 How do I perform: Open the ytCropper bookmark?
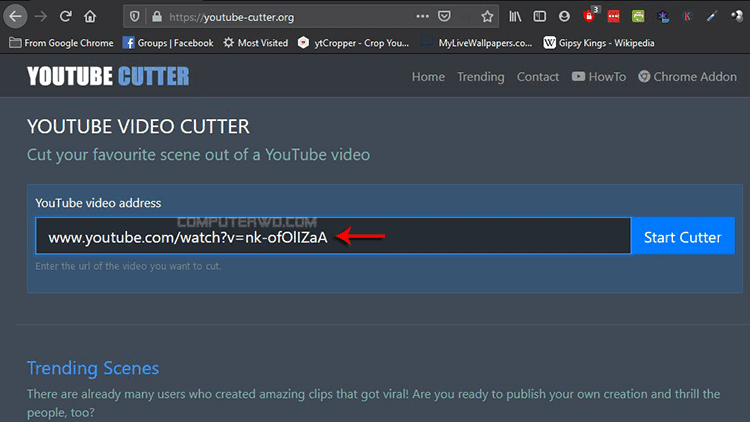353,43
